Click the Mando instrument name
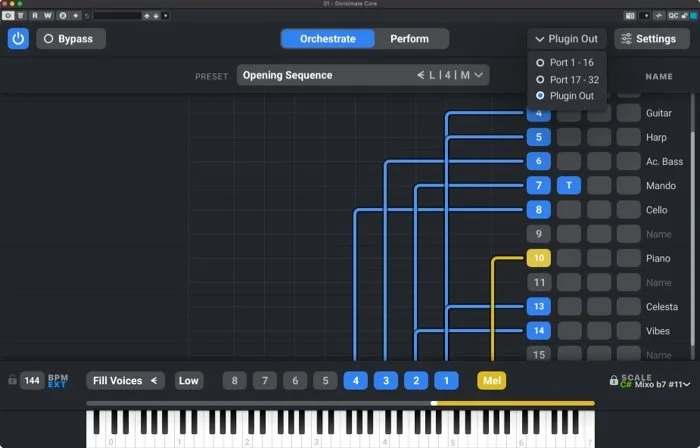Image resolution: width=700 pixels, height=448 pixels. tap(661, 186)
